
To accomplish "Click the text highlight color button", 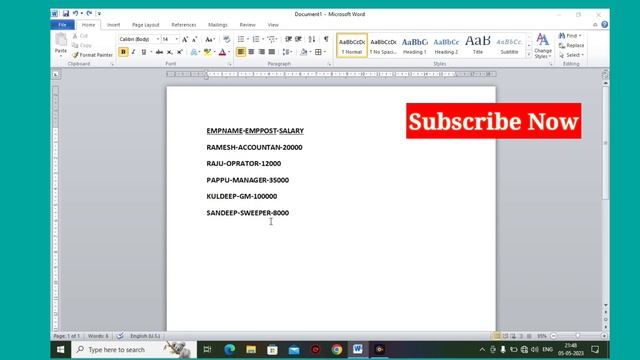I will (x=207, y=52).
